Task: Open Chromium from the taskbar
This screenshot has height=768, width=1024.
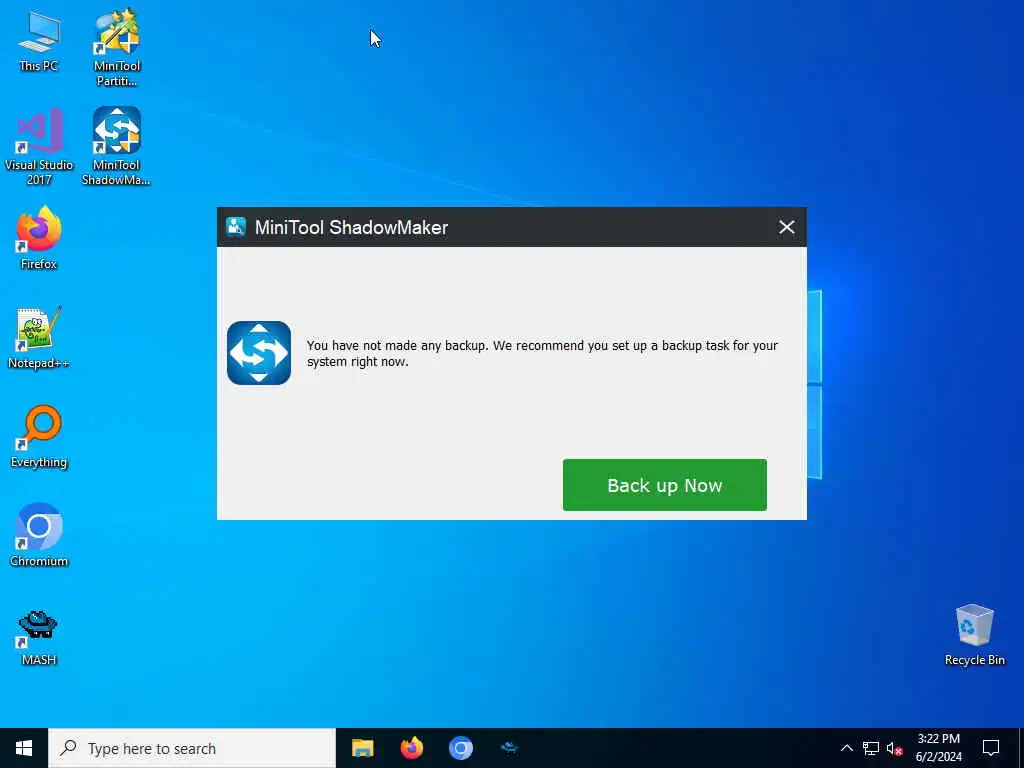Action: click(x=460, y=748)
